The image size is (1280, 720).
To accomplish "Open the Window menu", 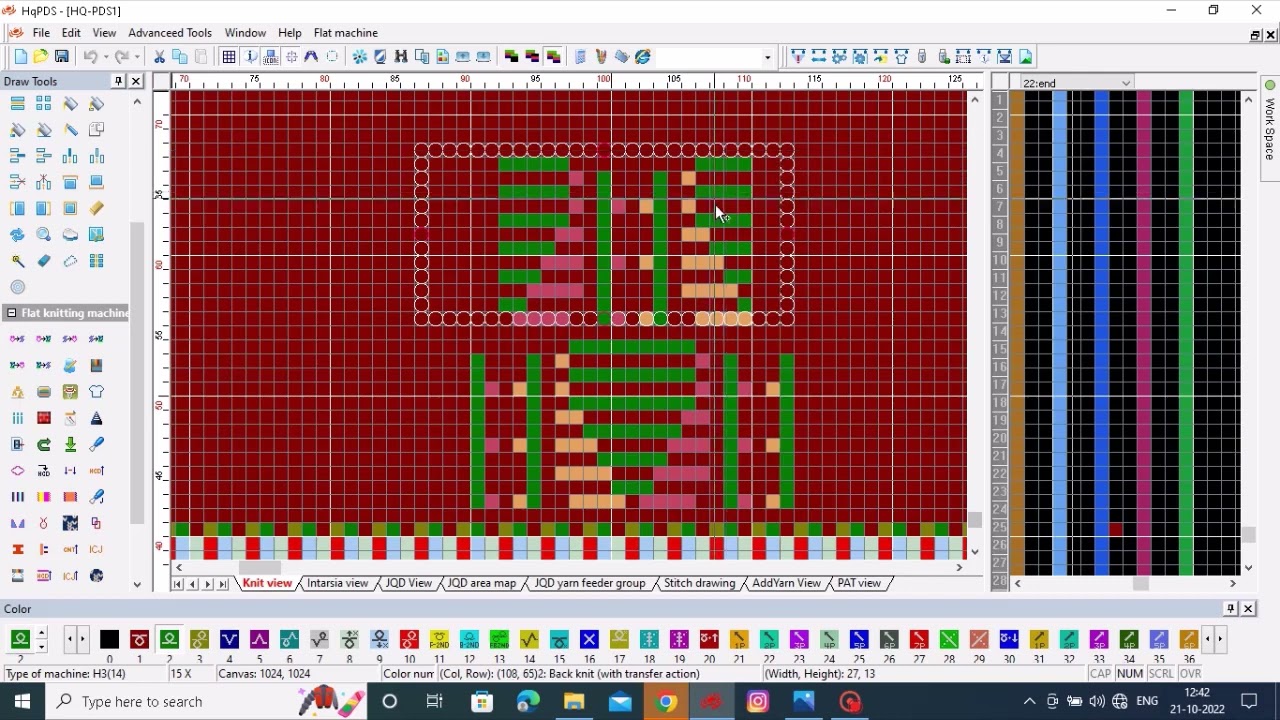I will [245, 33].
